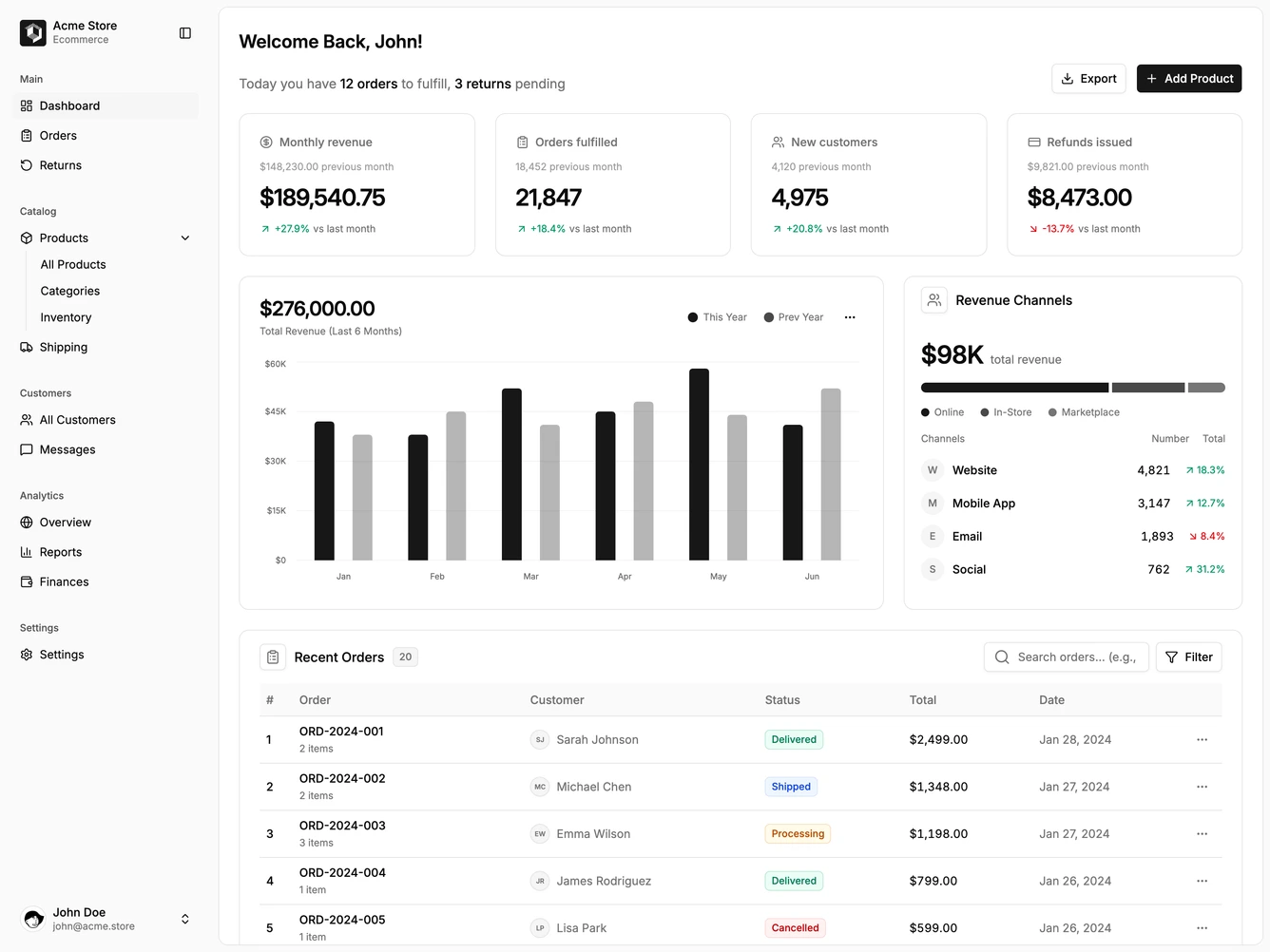Click the magnifier icon in orders search
Screen dimensions: 1270x952
(x=1002, y=657)
